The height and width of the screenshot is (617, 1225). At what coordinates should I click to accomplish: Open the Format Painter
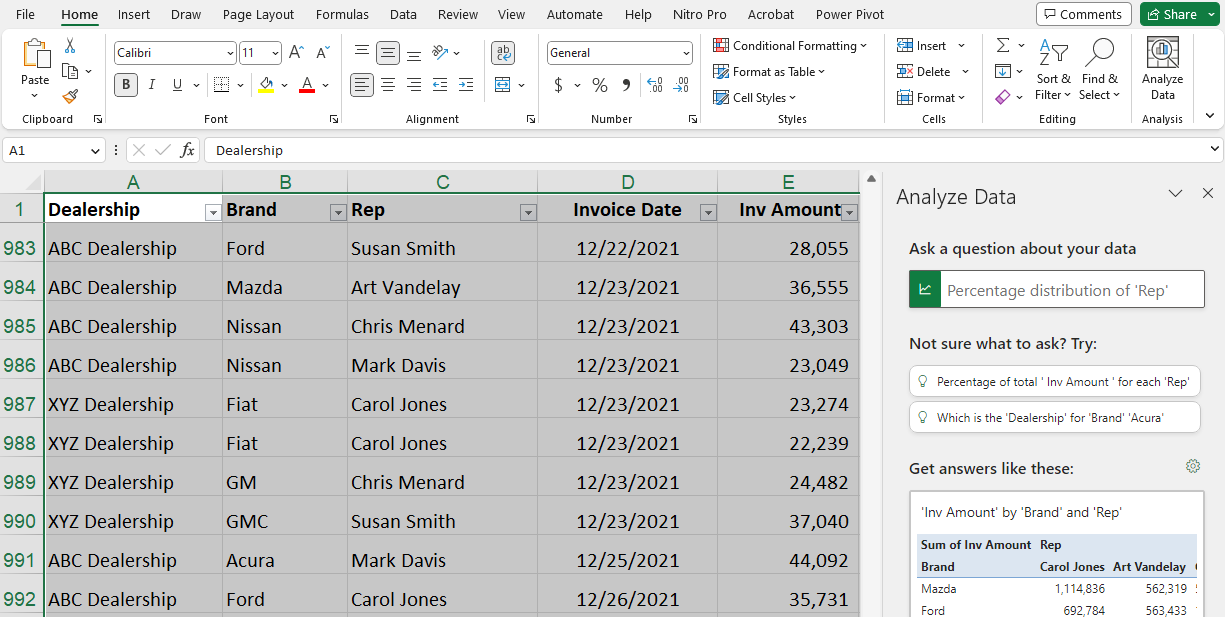pos(69,96)
